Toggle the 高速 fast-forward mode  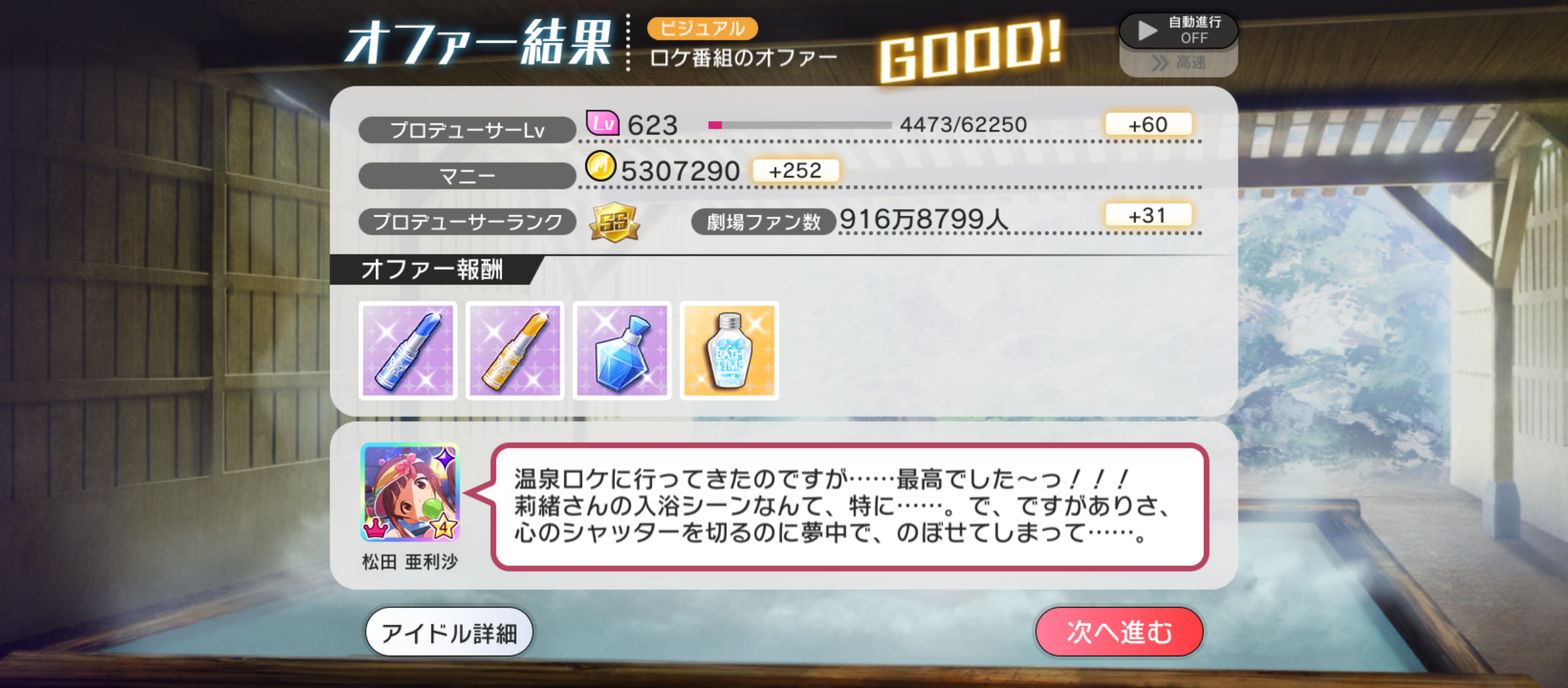1179,62
